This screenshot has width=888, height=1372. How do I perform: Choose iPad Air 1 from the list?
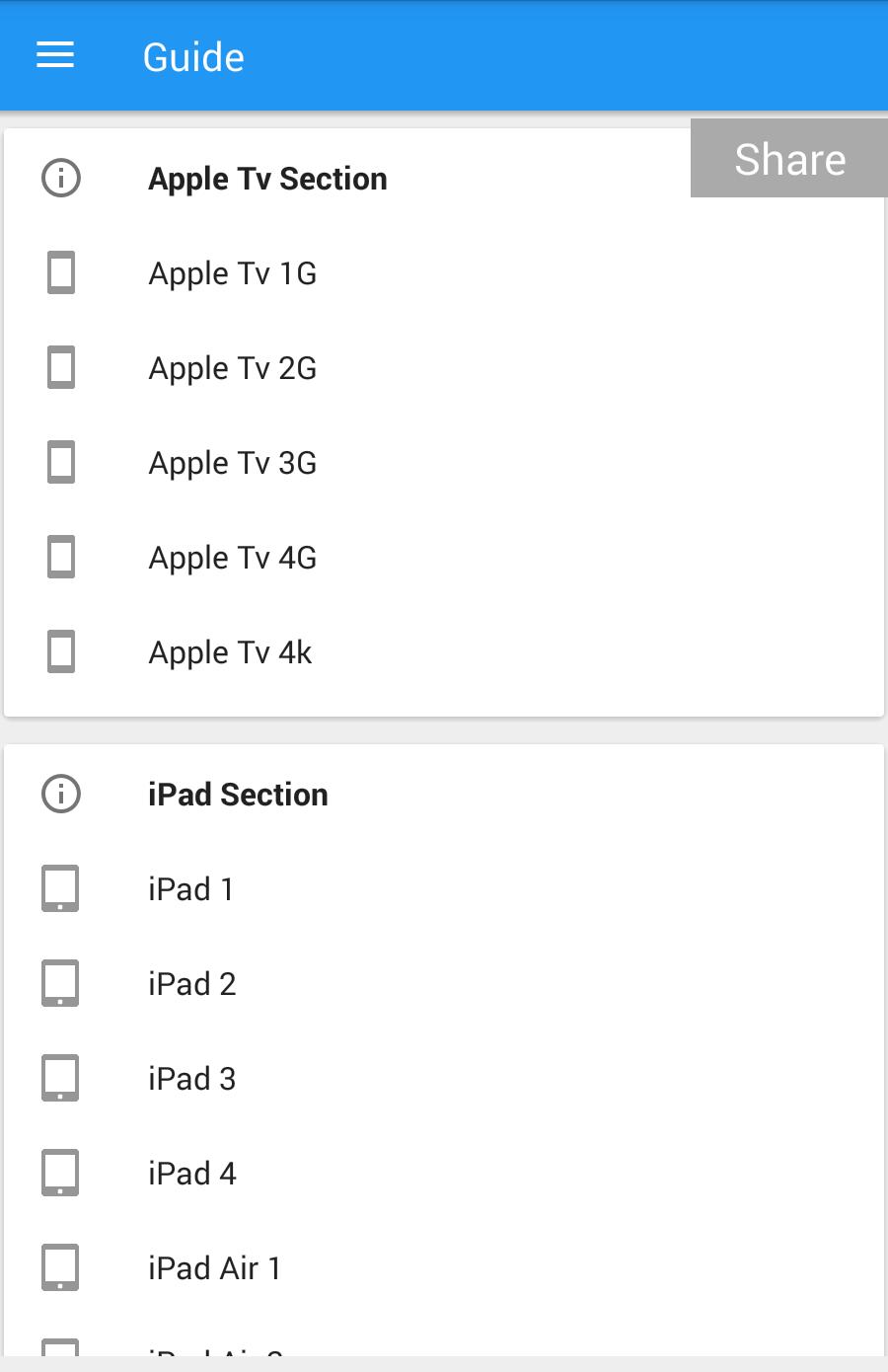point(444,1268)
